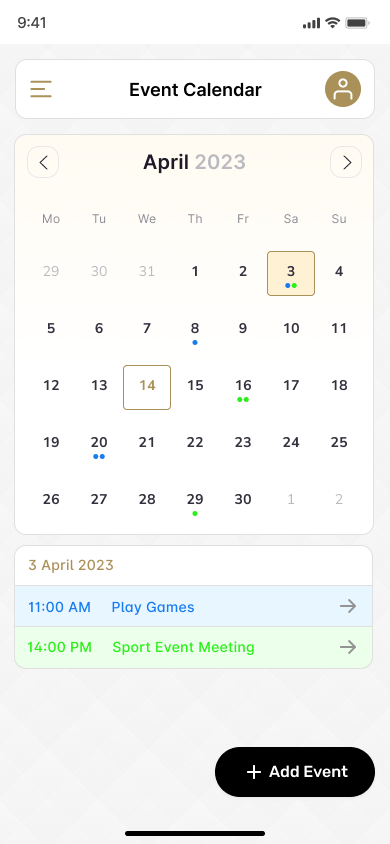Select date 20 with two blue dots
Image resolution: width=390 pixels, height=844 pixels.
coord(99,446)
